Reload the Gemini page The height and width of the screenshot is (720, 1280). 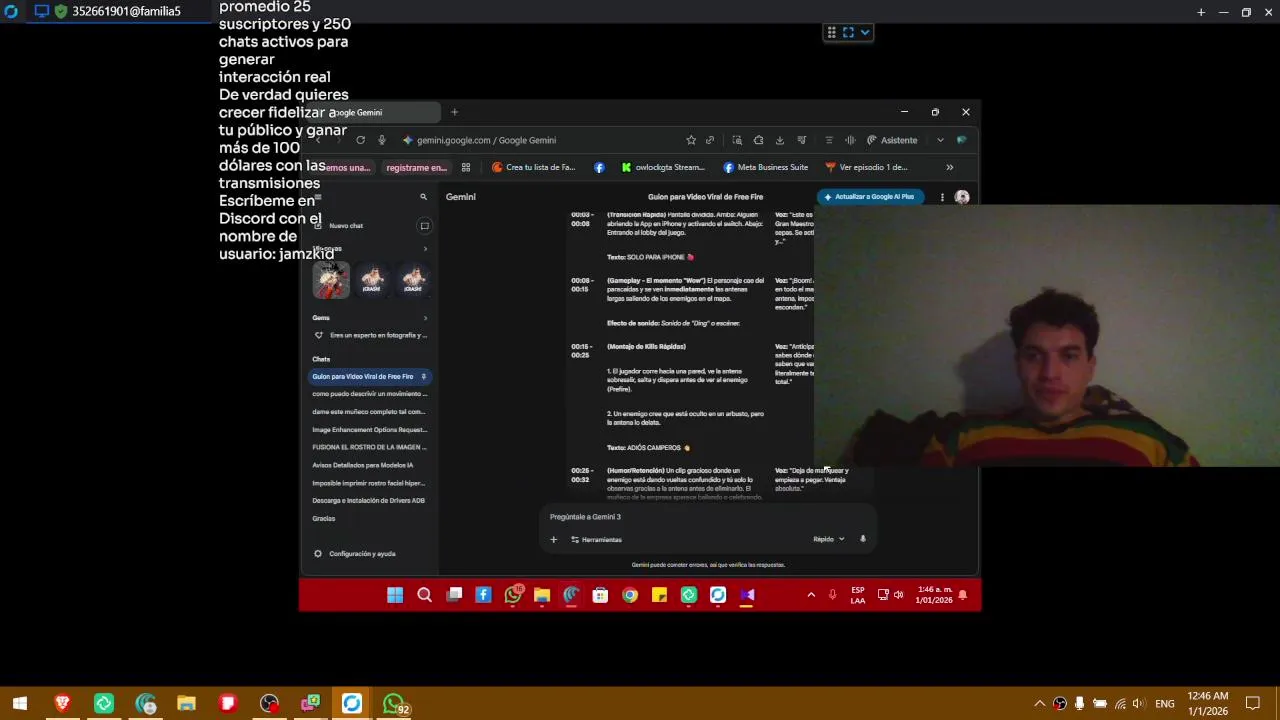click(360, 140)
